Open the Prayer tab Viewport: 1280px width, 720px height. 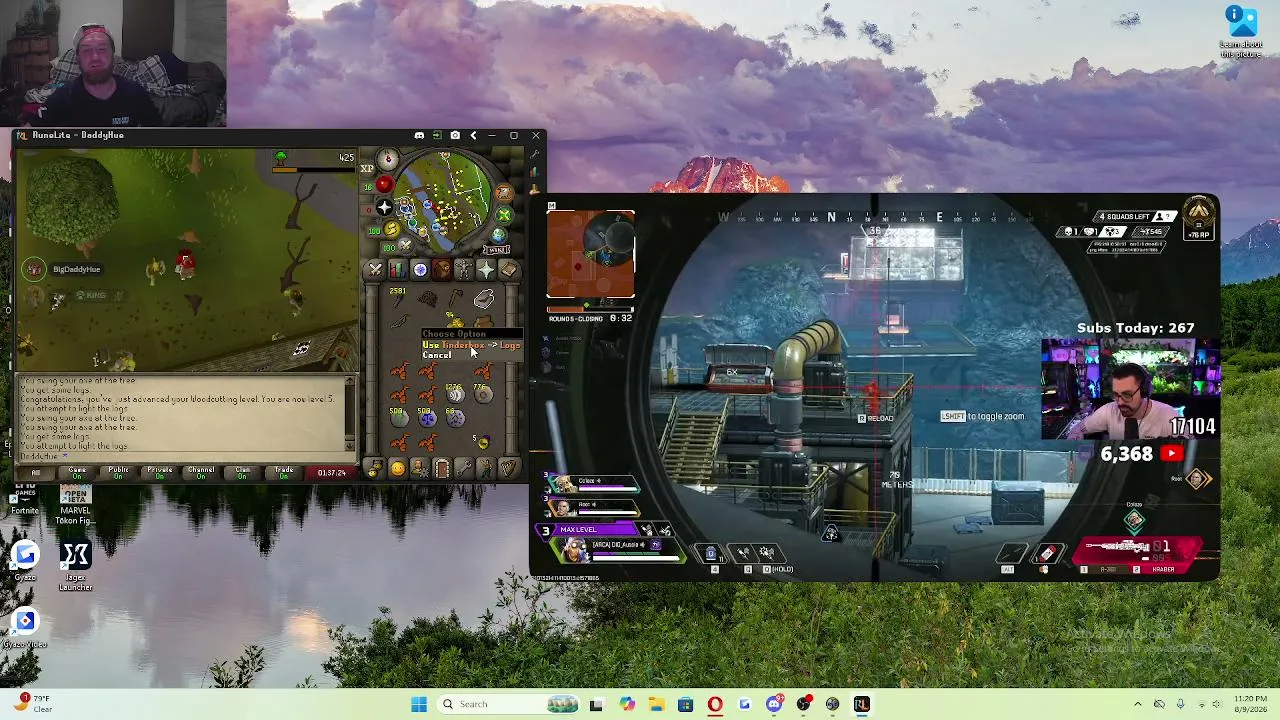coord(486,270)
